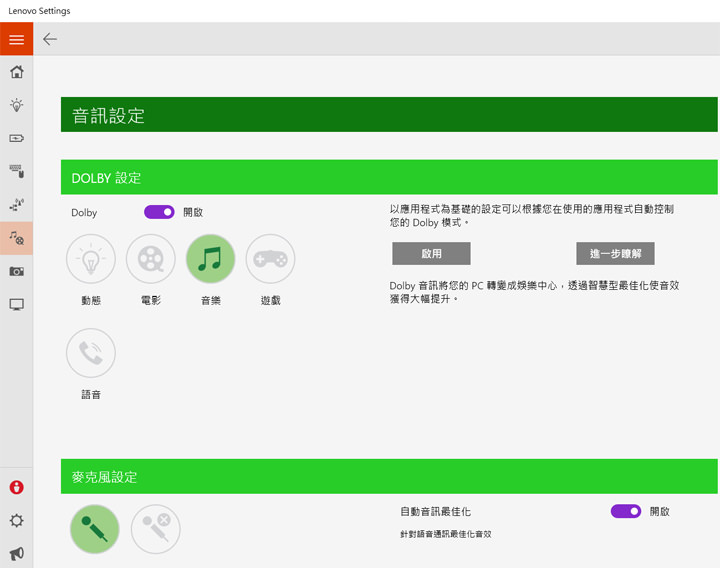Select the Dolby 動態 (Dynamic) mode
720x568 pixels.
pos(91,260)
